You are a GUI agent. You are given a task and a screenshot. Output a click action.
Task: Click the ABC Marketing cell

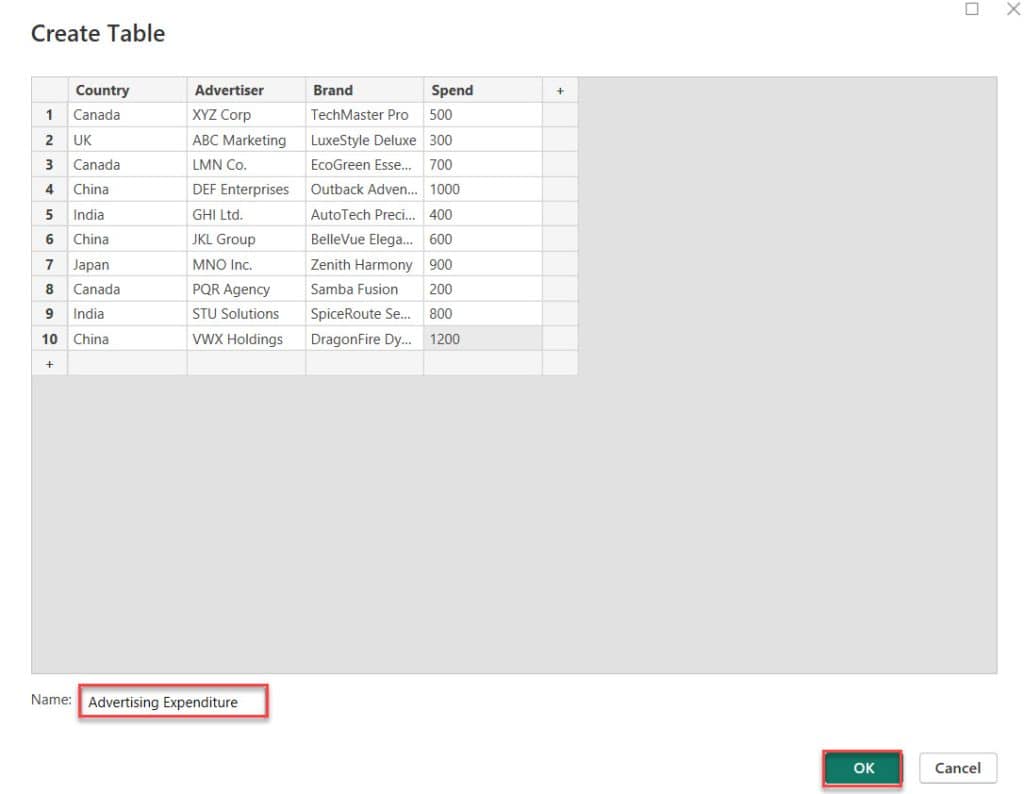[246, 140]
